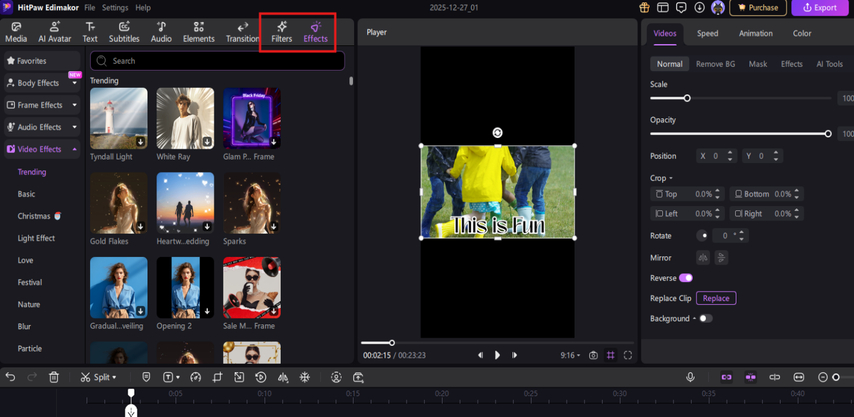
Task: Select the Effects panel icon
Action: (315, 32)
